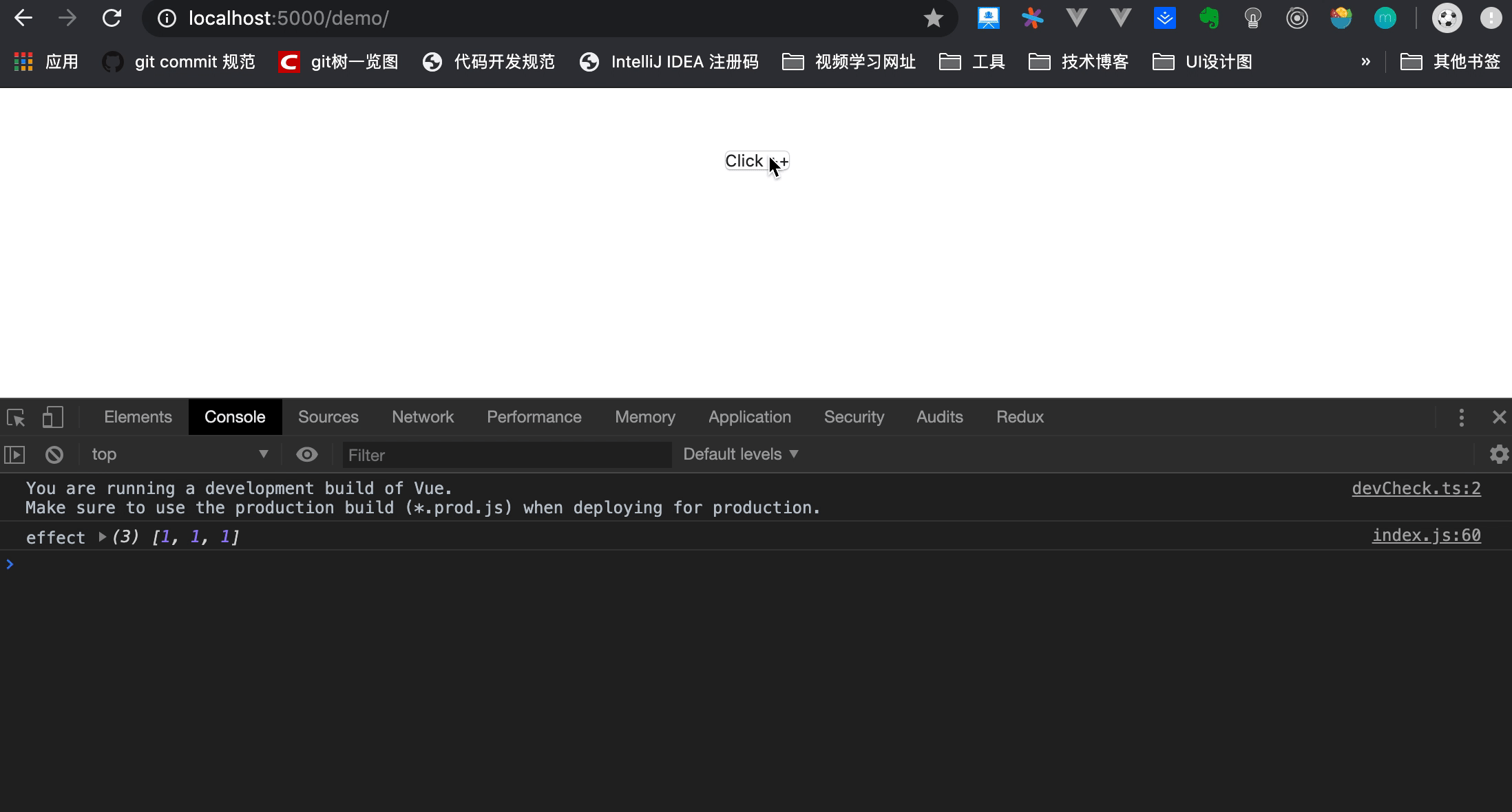The height and width of the screenshot is (812, 1512).
Task: Toggle the device toolbar icon
Action: point(53,417)
